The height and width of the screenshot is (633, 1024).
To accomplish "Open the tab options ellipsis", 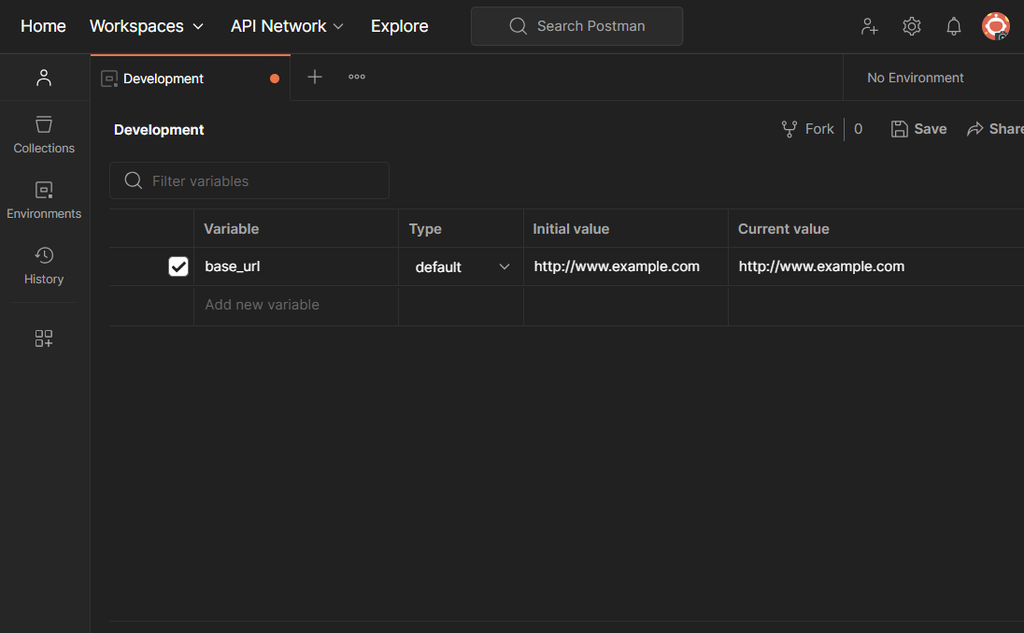I will click(357, 77).
